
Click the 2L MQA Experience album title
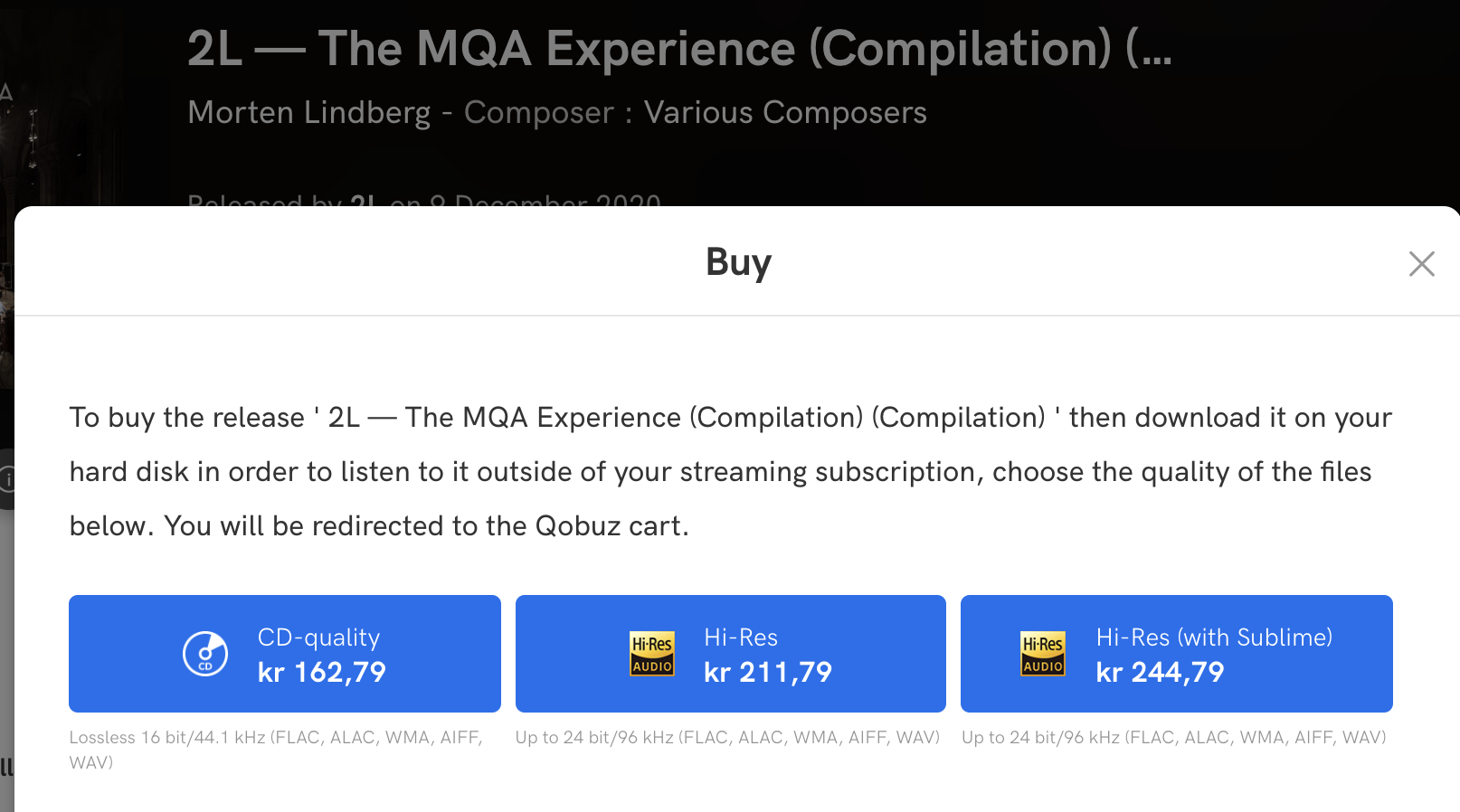(678, 49)
